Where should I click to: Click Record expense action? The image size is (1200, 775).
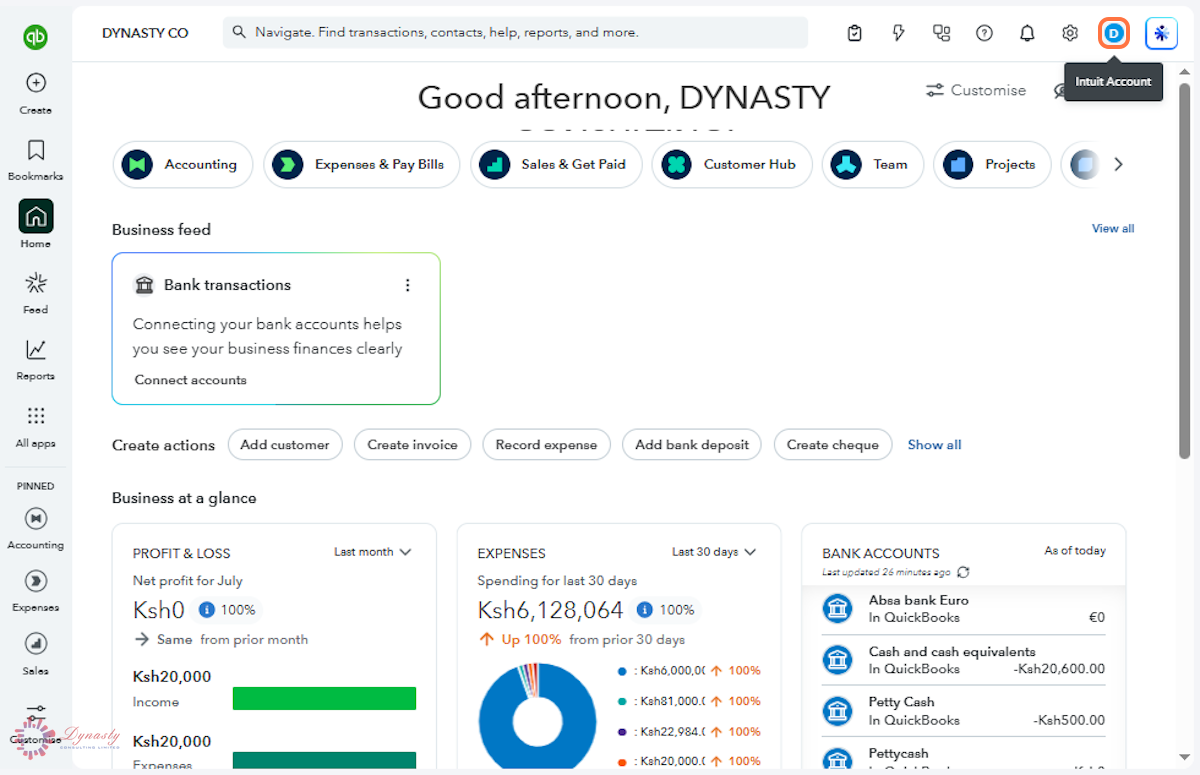(x=546, y=445)
